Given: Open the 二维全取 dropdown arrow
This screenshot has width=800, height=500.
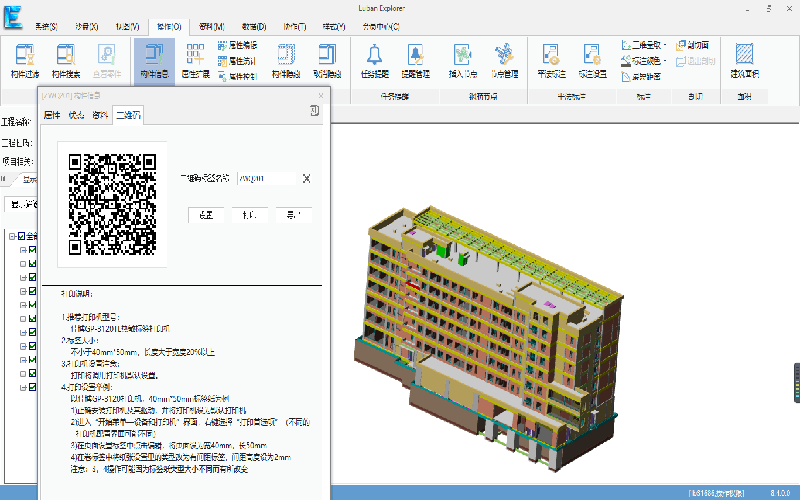Looking at the screenshot, I should tap(665, 45).
